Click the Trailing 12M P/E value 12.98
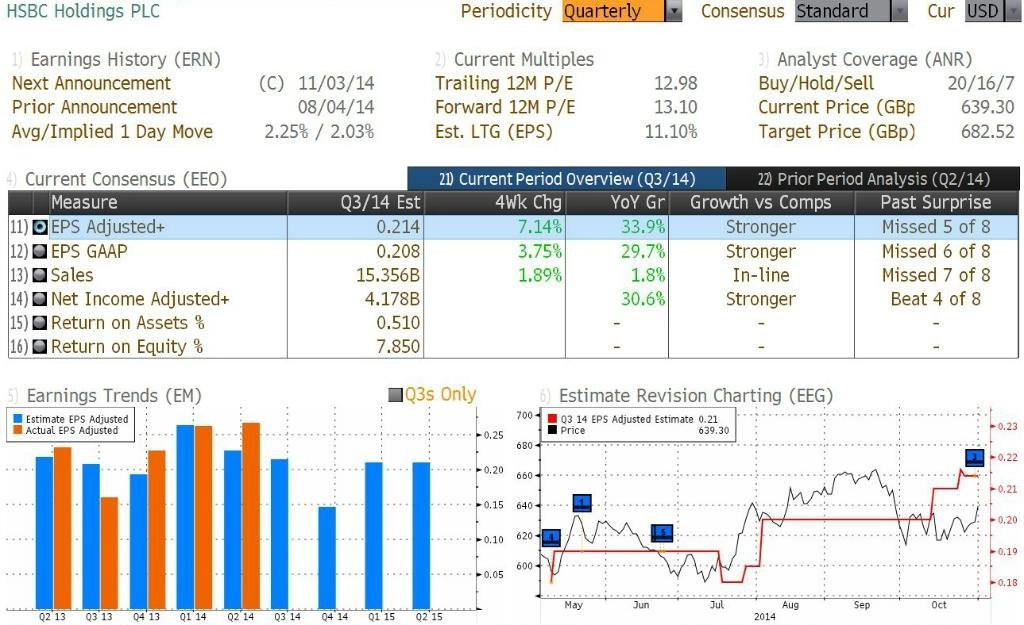Image resolution: width=1024 pixels, height=625 pixels. [x=676, y=84]
